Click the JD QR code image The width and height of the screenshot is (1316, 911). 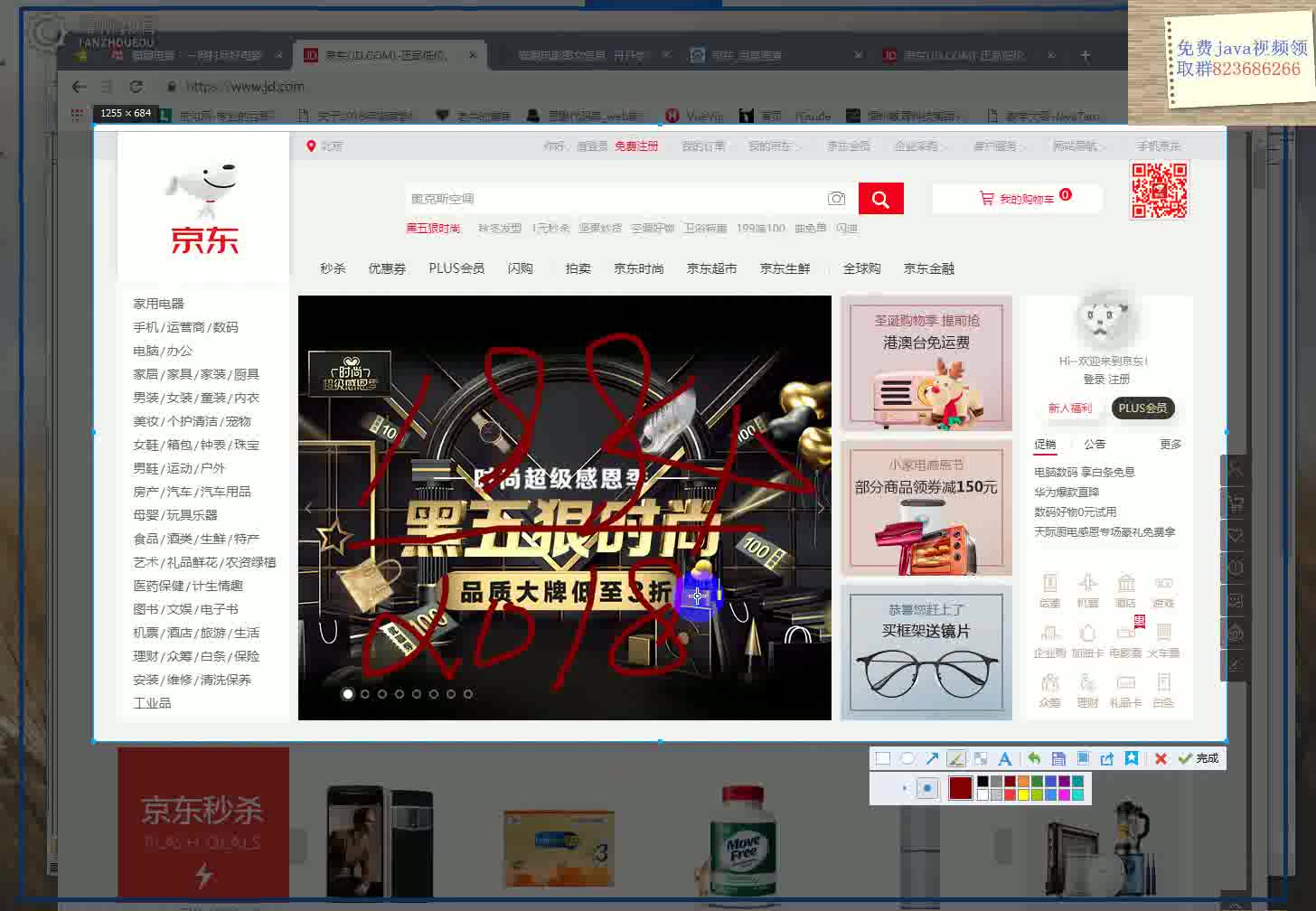point(1160,190)
